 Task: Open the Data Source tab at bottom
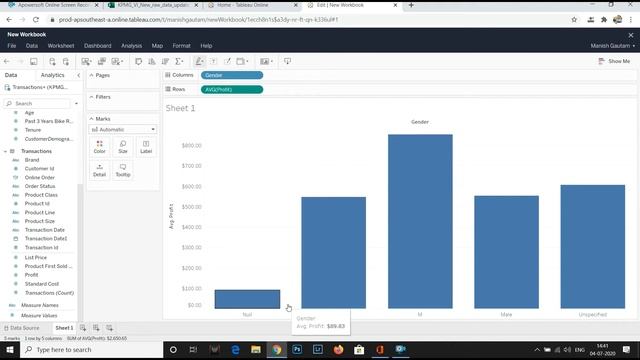(22, 328)
